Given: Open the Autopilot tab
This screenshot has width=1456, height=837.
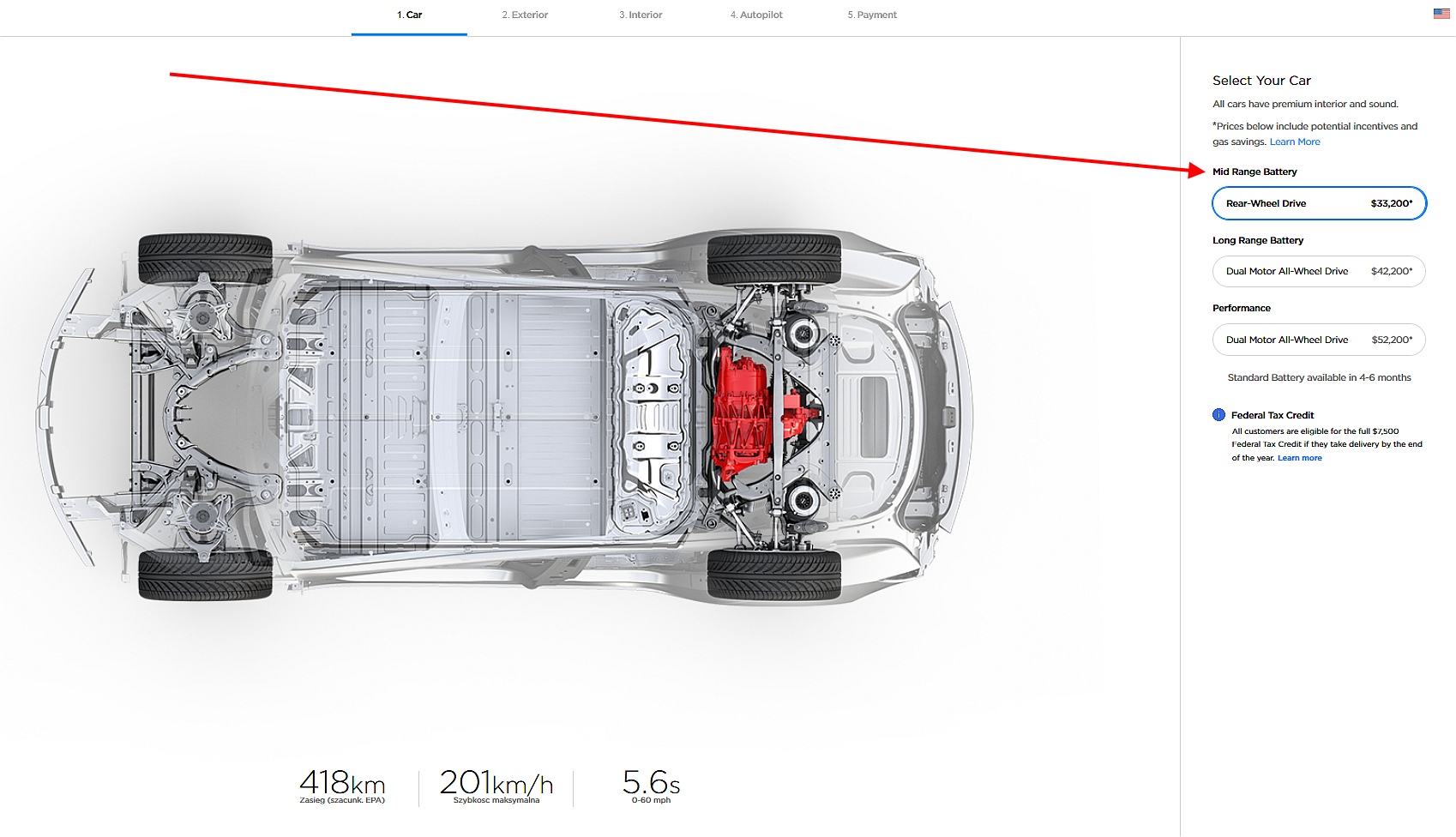Looking at the screenshot, I should (756, 15).
